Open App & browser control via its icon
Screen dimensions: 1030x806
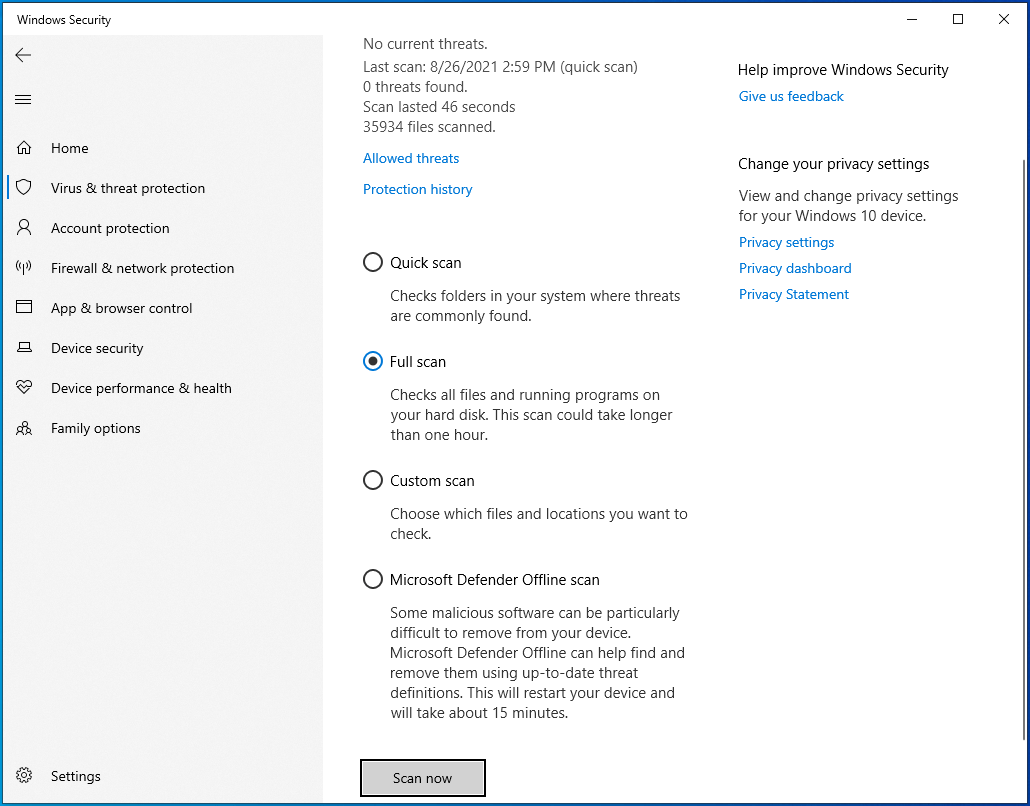coord(24,307)
